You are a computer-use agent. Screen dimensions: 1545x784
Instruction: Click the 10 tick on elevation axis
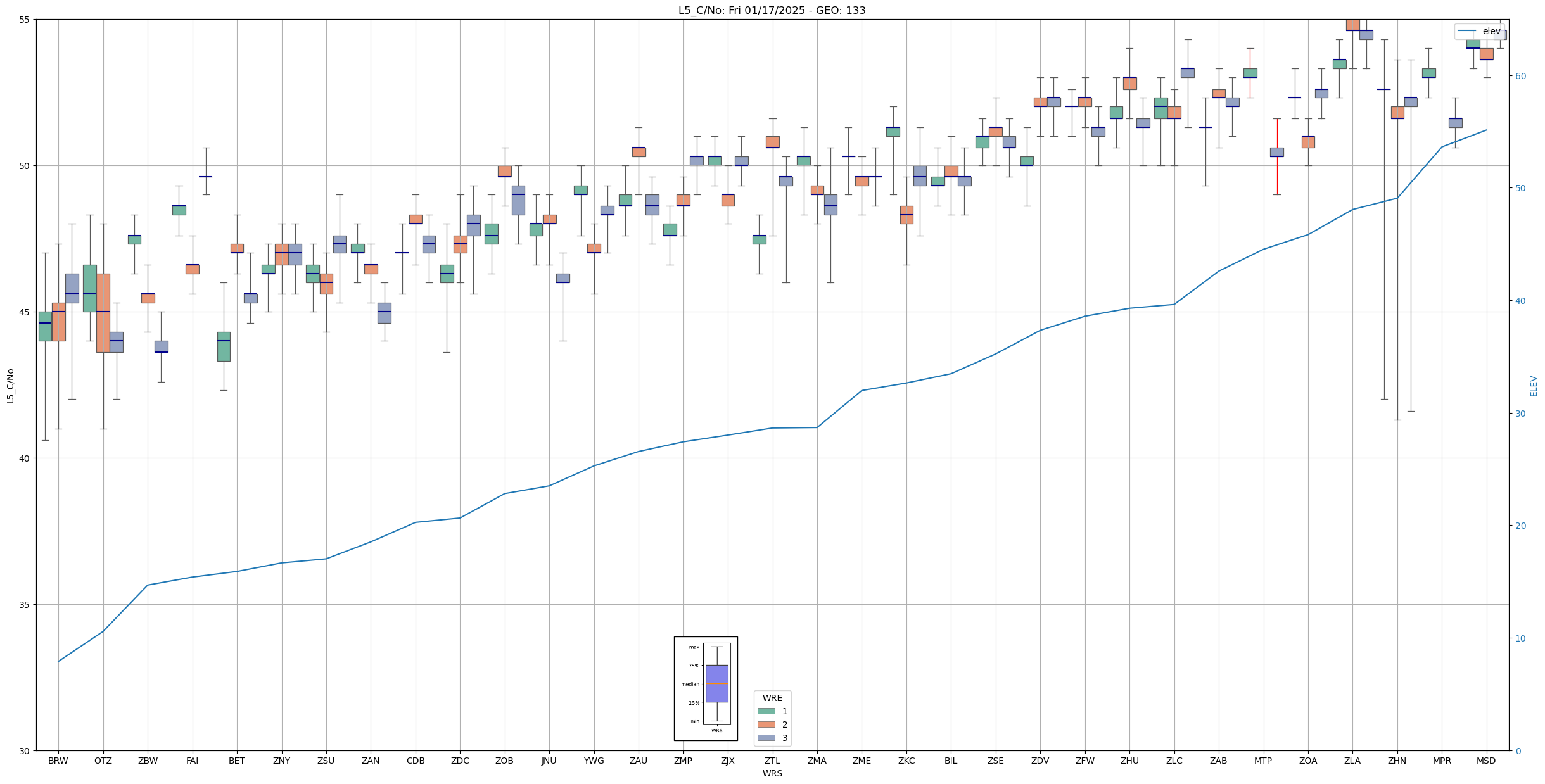(1520, 638)
